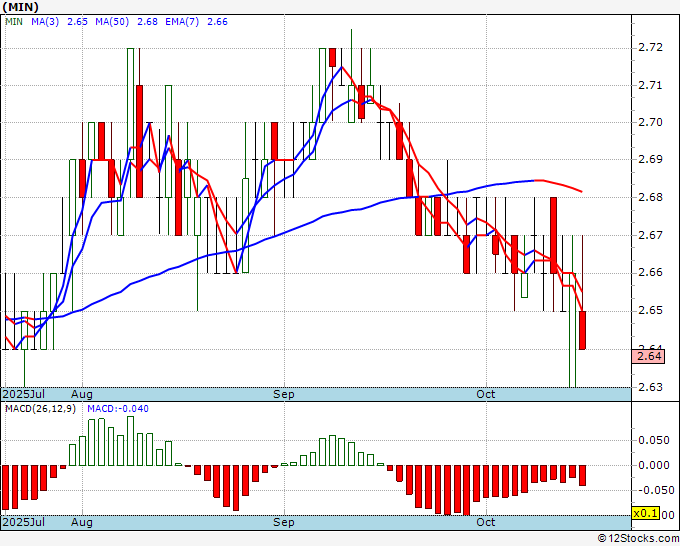Viewport: 680px width, 546px height.
Task: Click the Aug label on price chart axis
Action: [82, 394]
